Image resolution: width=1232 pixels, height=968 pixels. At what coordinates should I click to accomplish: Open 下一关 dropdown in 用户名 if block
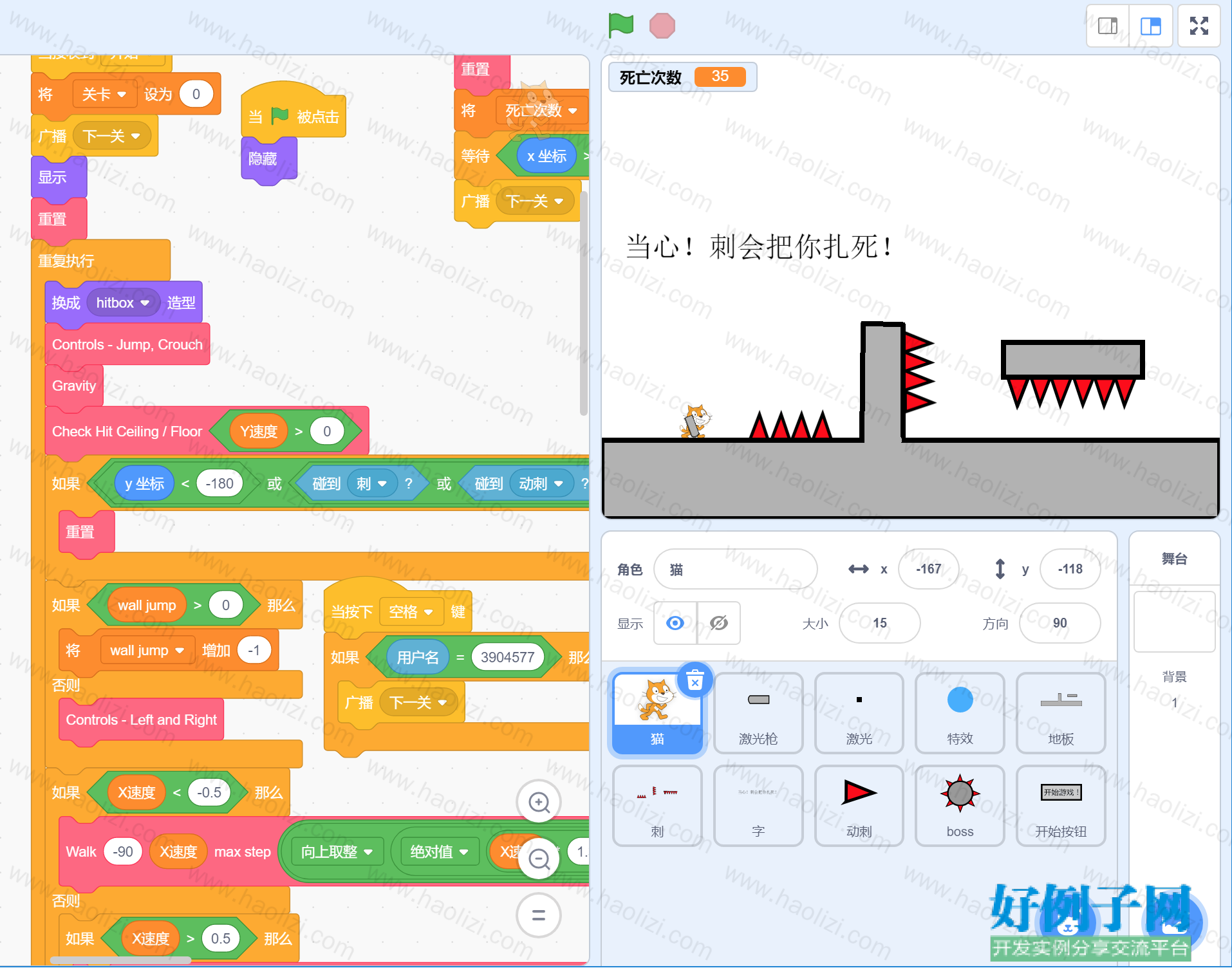click(418, 702)
